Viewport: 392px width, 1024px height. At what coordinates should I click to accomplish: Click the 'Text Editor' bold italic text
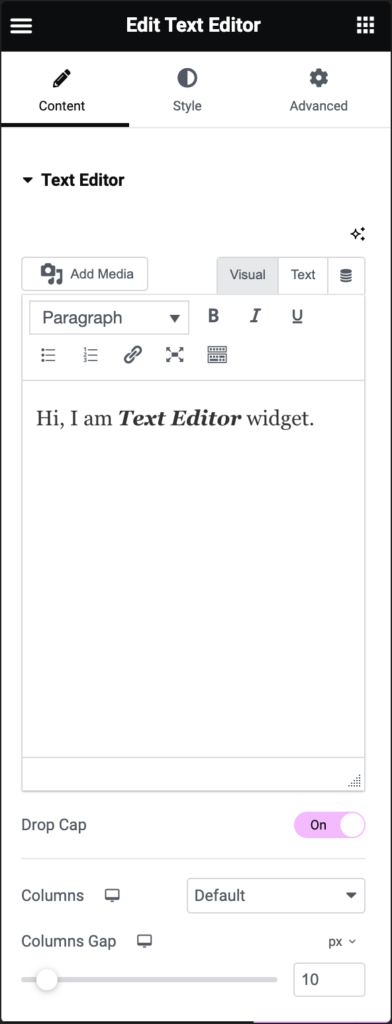179,419
